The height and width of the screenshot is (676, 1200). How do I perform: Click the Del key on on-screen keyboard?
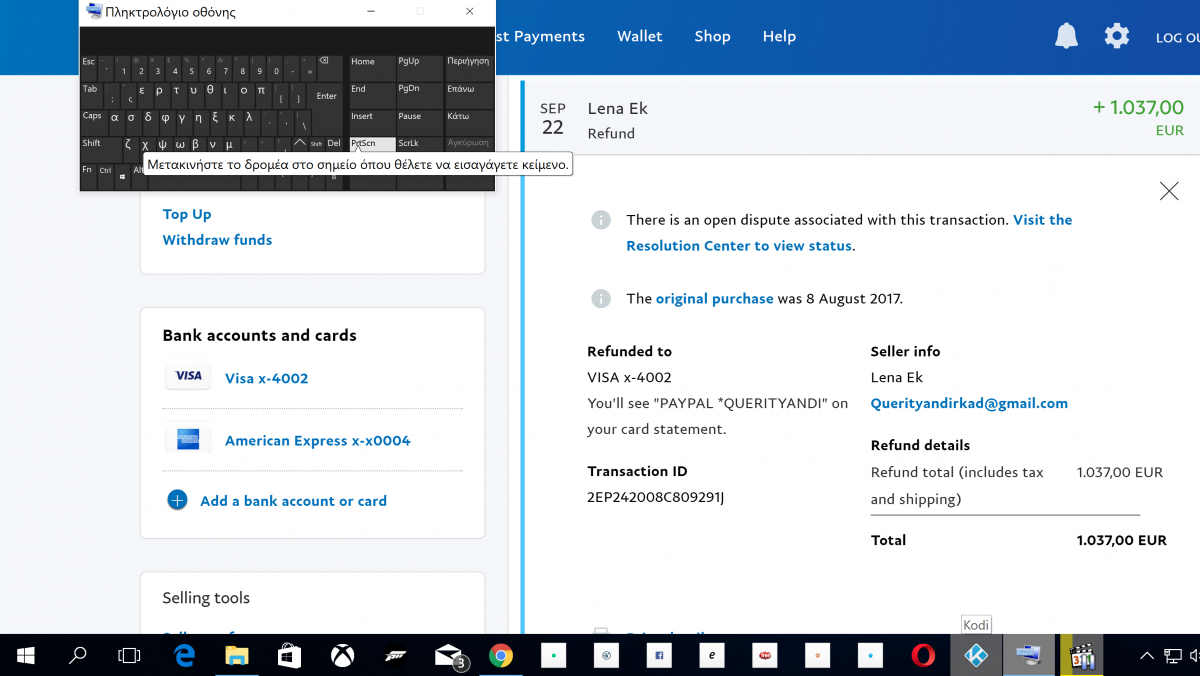(x=334, y=144)
